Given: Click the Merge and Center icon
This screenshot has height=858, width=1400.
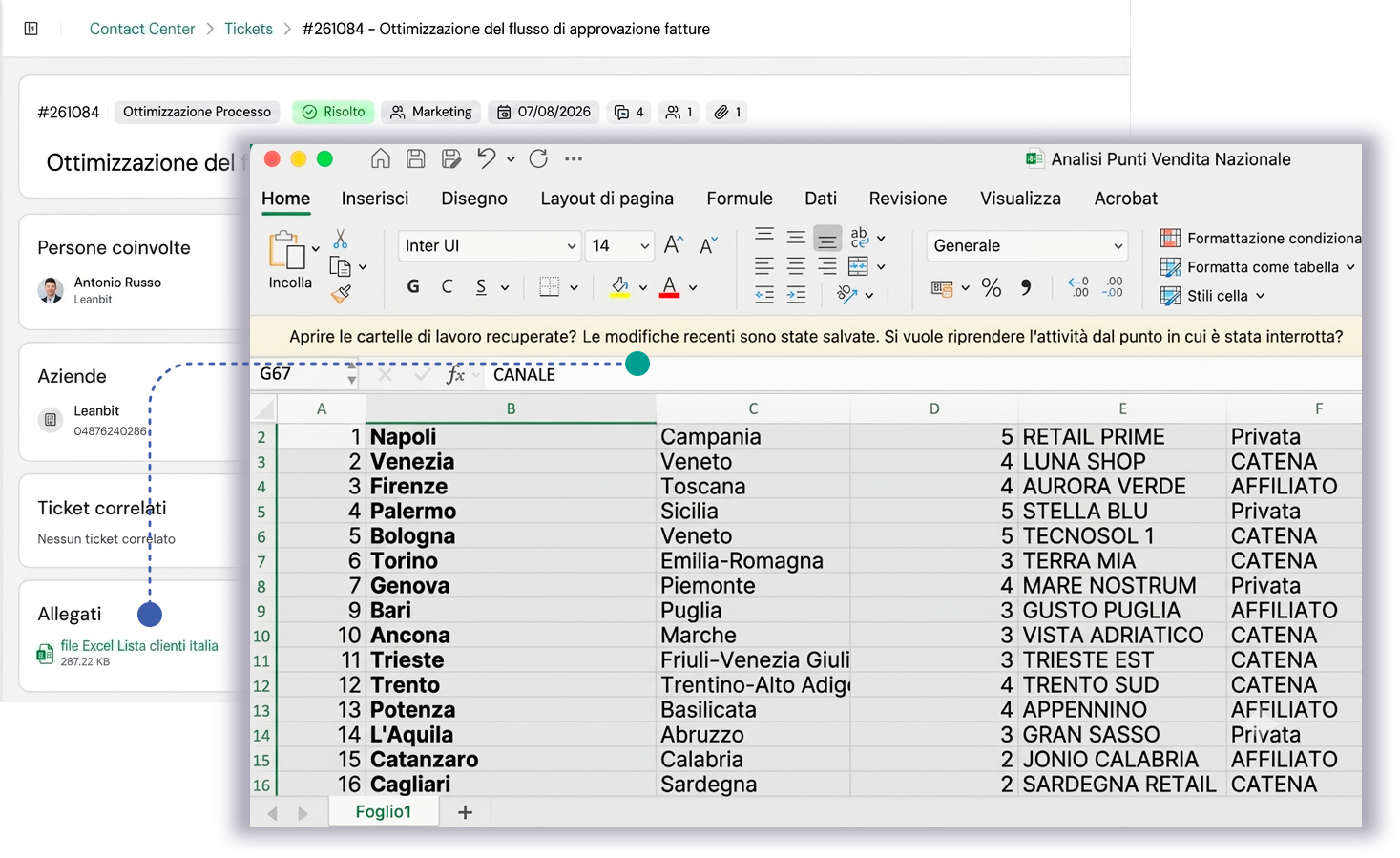Looking at the screenshot, I should pos(858,266).
